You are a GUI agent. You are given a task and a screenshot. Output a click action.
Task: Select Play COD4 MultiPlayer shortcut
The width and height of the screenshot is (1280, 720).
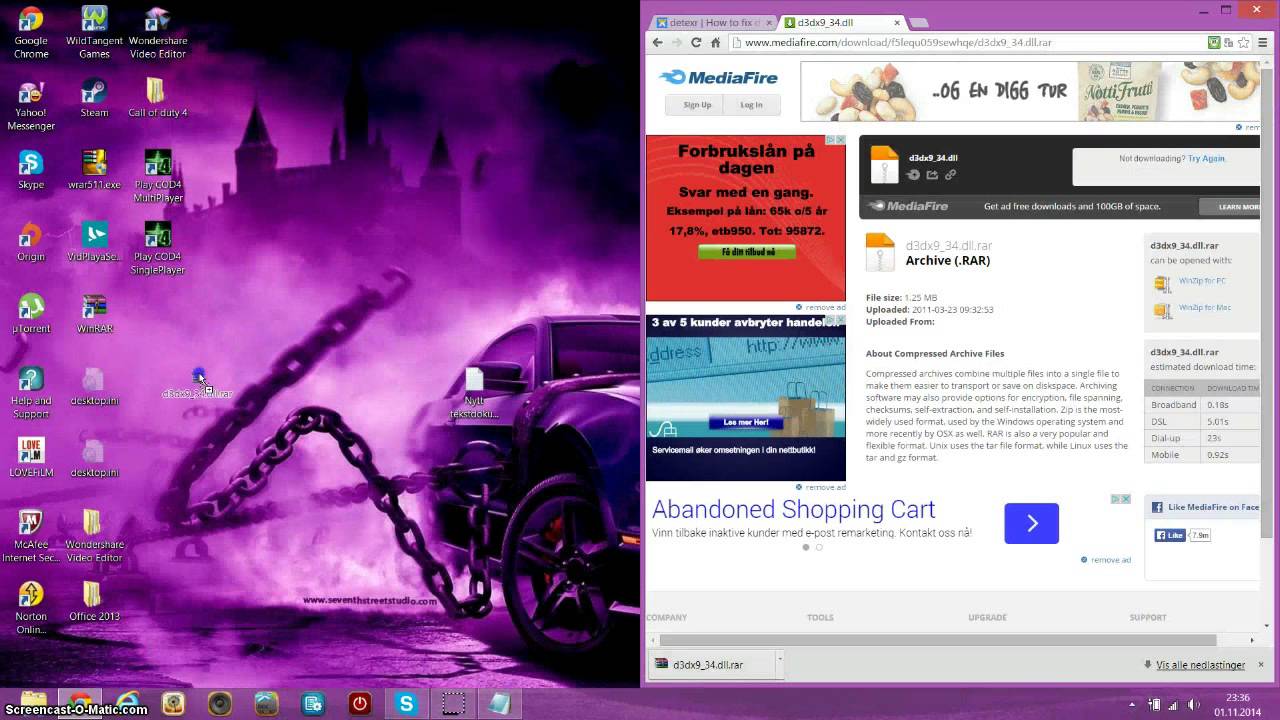tap(158, 176)
